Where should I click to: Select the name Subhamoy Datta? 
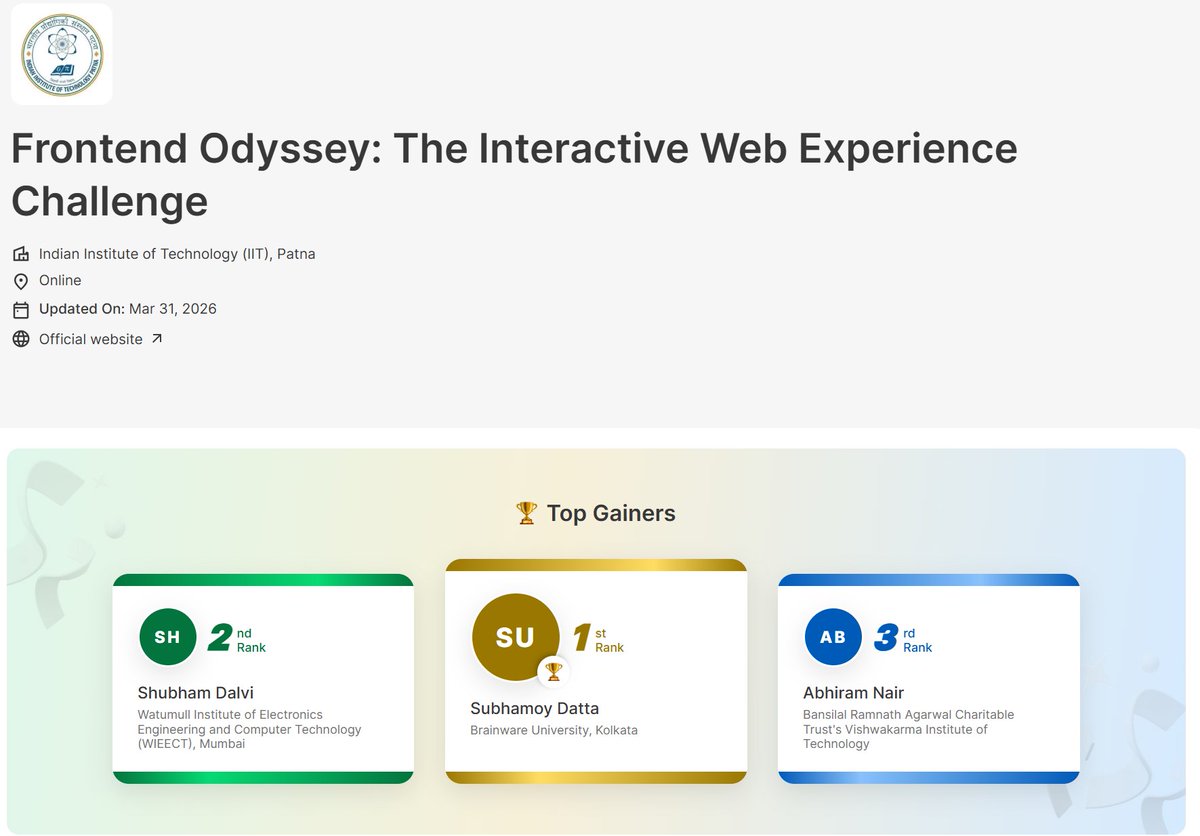tap(535, 709)
